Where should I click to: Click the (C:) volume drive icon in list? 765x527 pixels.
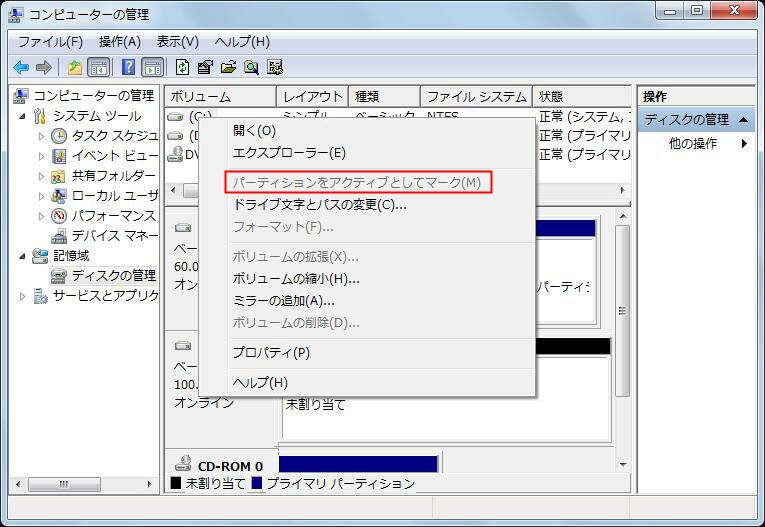pos(175,117)
